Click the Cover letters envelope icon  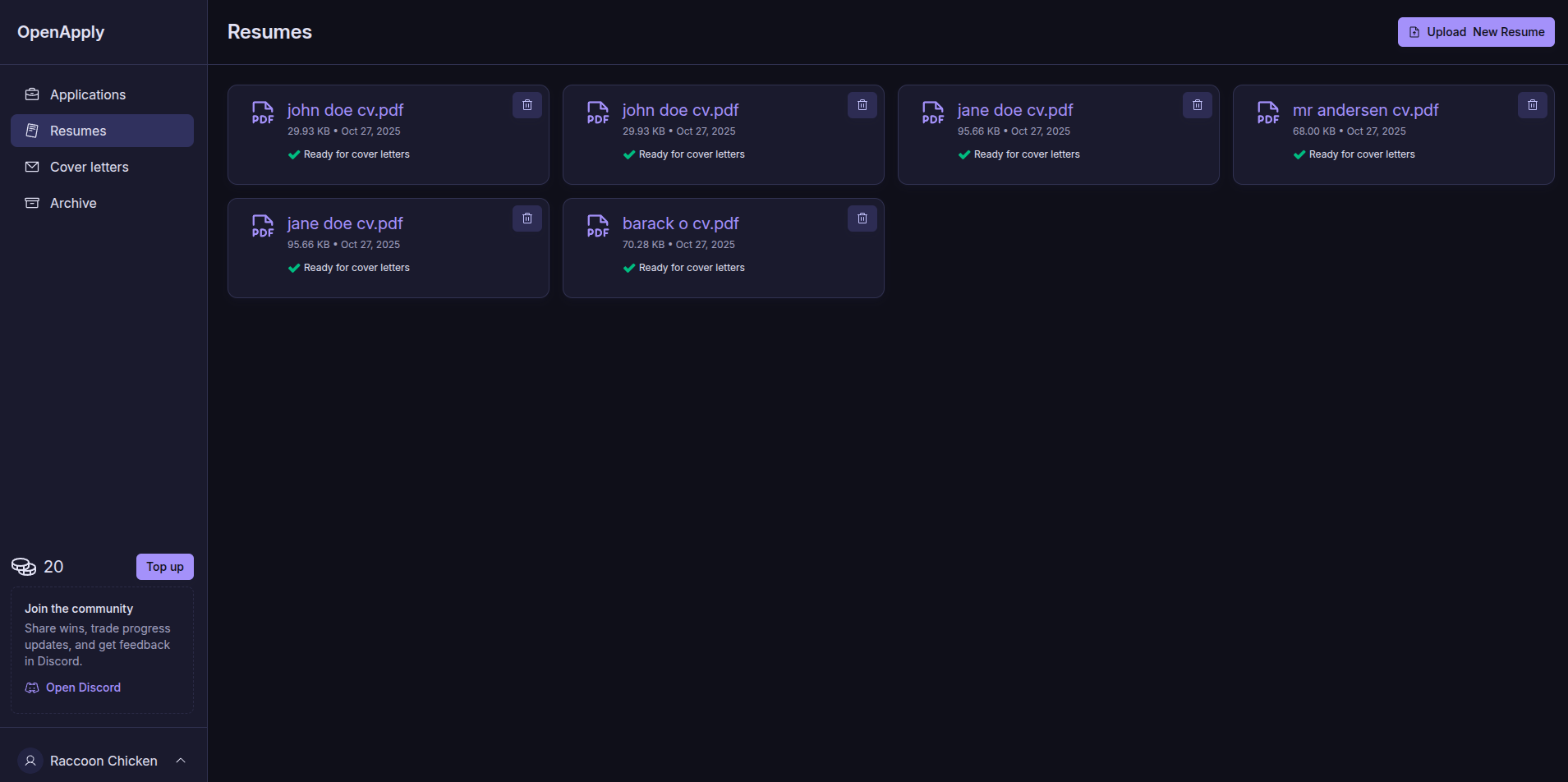(x=32, y=167)
